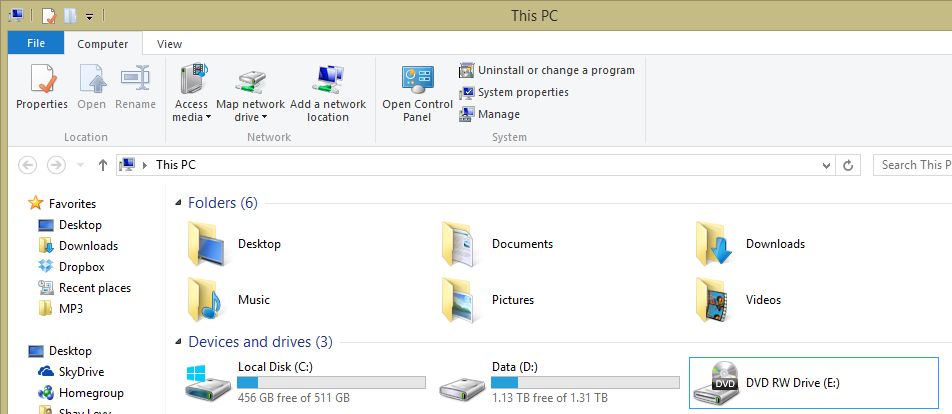This screenshot has width=952, height=414.
Task: Click Dropbox in the Favorites list
Action: click(81, 267)
